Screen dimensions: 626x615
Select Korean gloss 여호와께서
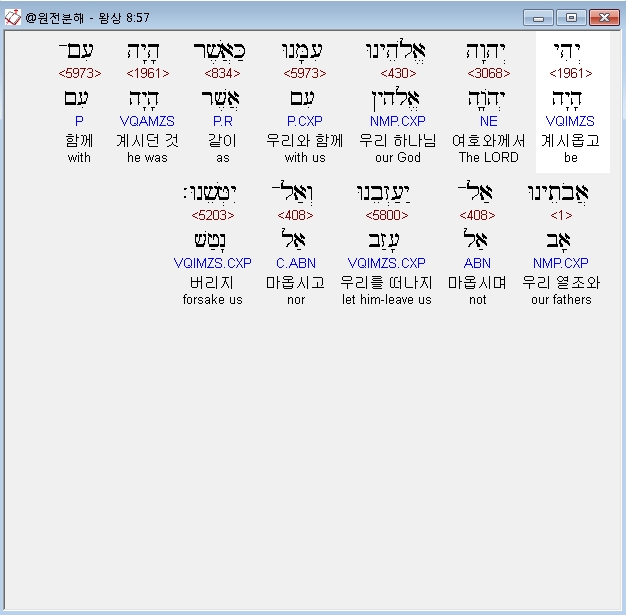point(489,141)
